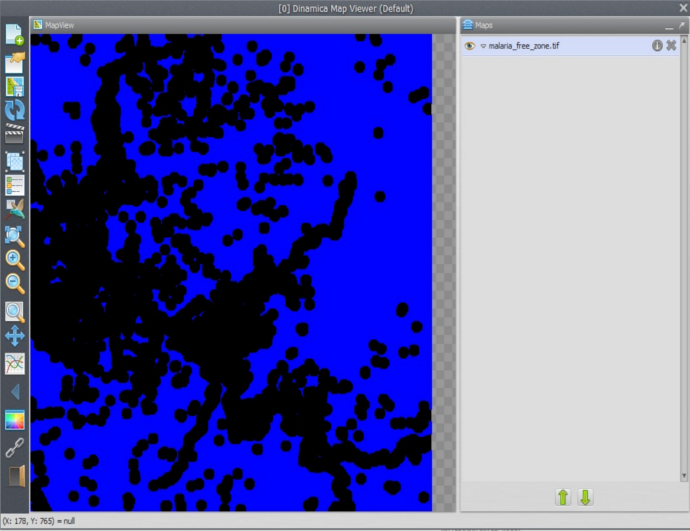690x531 pixels.
Task: Toggle visibility eye of malaria_free_zone.tif
Action: pyautogui.click(x=469, y=46)
